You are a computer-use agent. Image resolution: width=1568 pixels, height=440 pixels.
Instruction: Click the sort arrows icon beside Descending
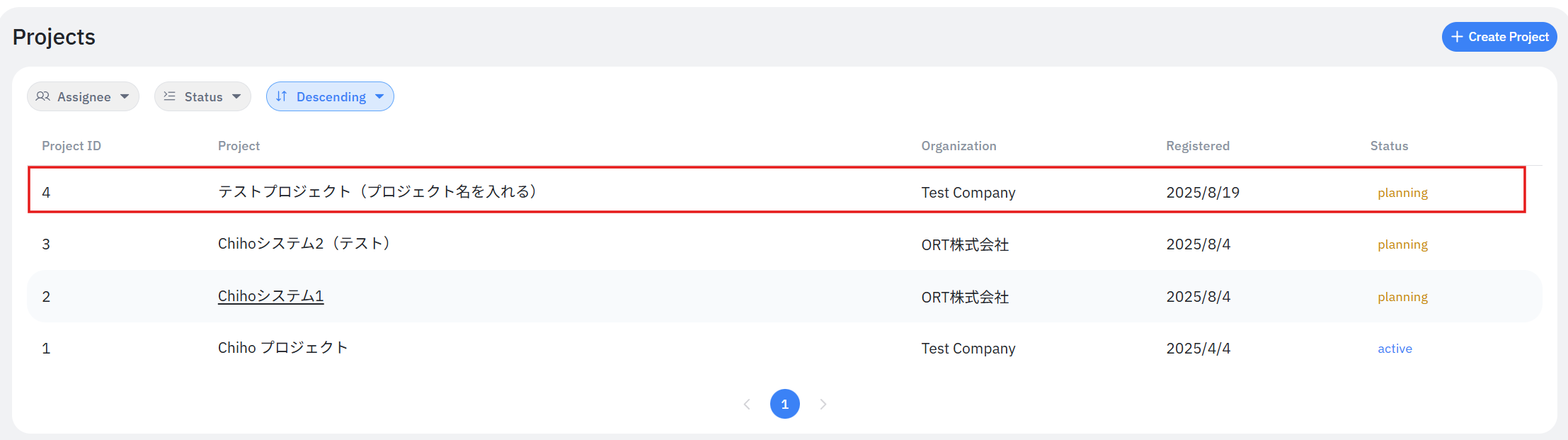[282, 96]
